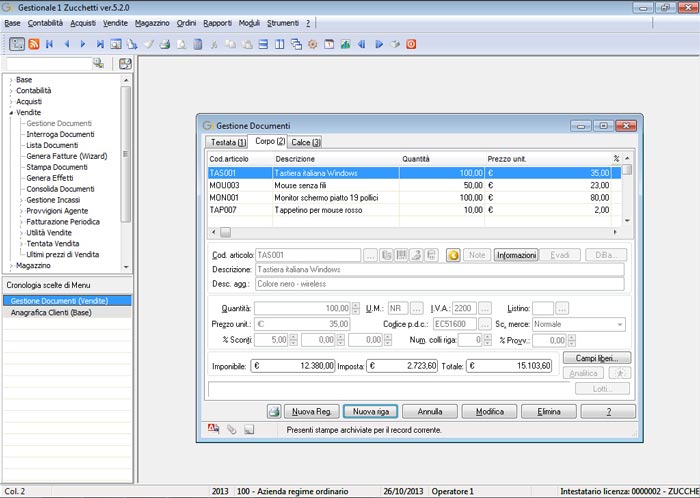Click the paperclip attachment icon

(x=231, y=429)
